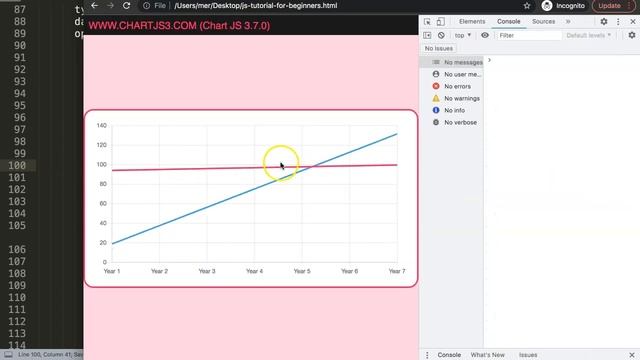640x360 pixels.
Task: Click the WWW.CHARTJS3.COM header text
Action: pyautogui.click(x=179, y=26)
